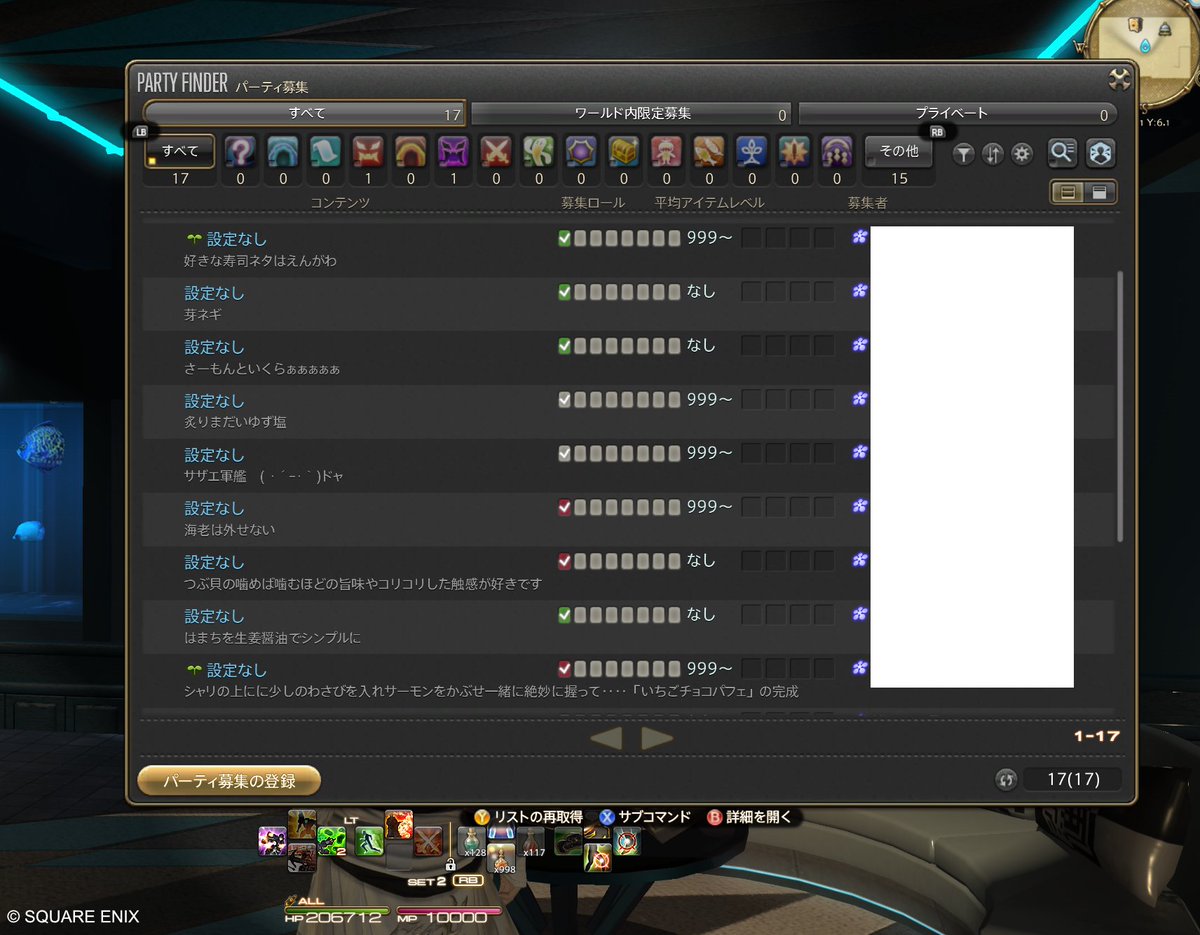Screen dimensions: 1200x935
Task: Select the はまちを生姜醤油でシンプルに listing
Action: pyautogui.click(x=627, y=627)
